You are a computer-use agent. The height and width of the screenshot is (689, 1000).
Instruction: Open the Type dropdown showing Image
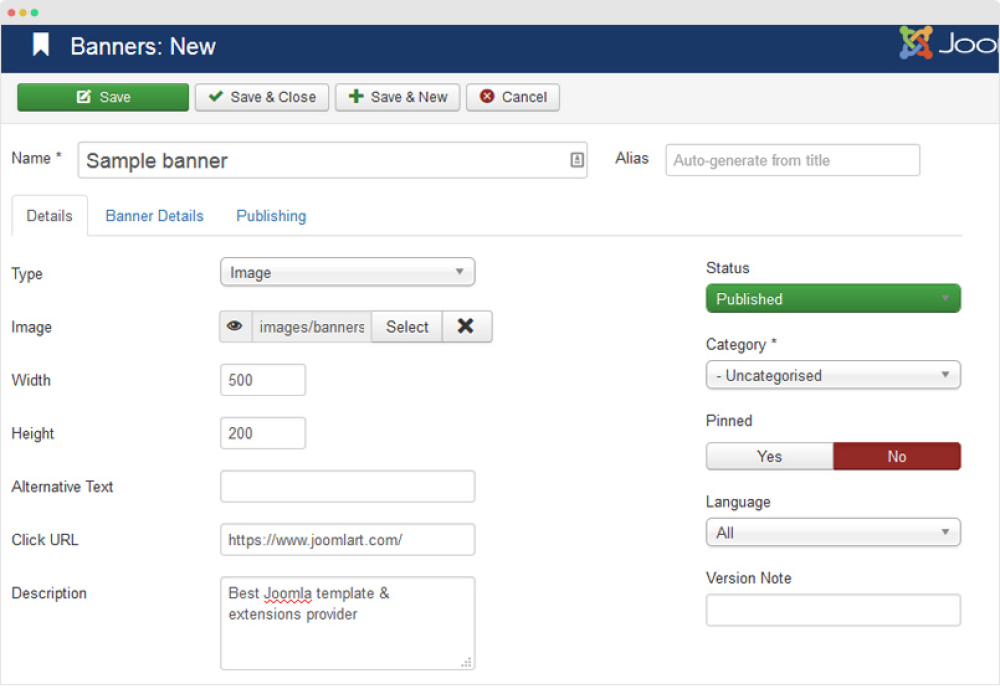(347, 272)
